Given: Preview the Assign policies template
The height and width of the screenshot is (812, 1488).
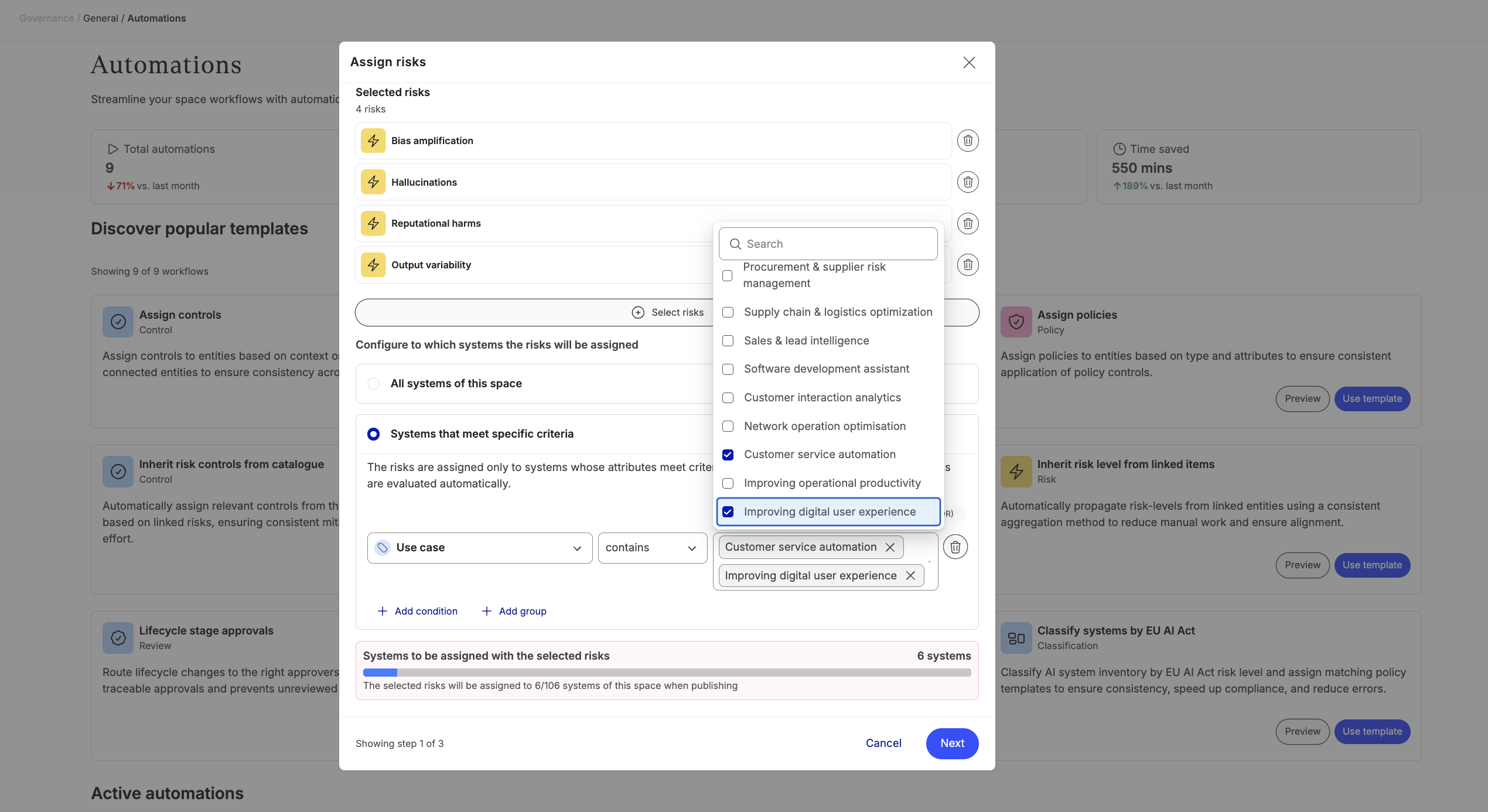Looking at the screenshot, I should 1302,399.
